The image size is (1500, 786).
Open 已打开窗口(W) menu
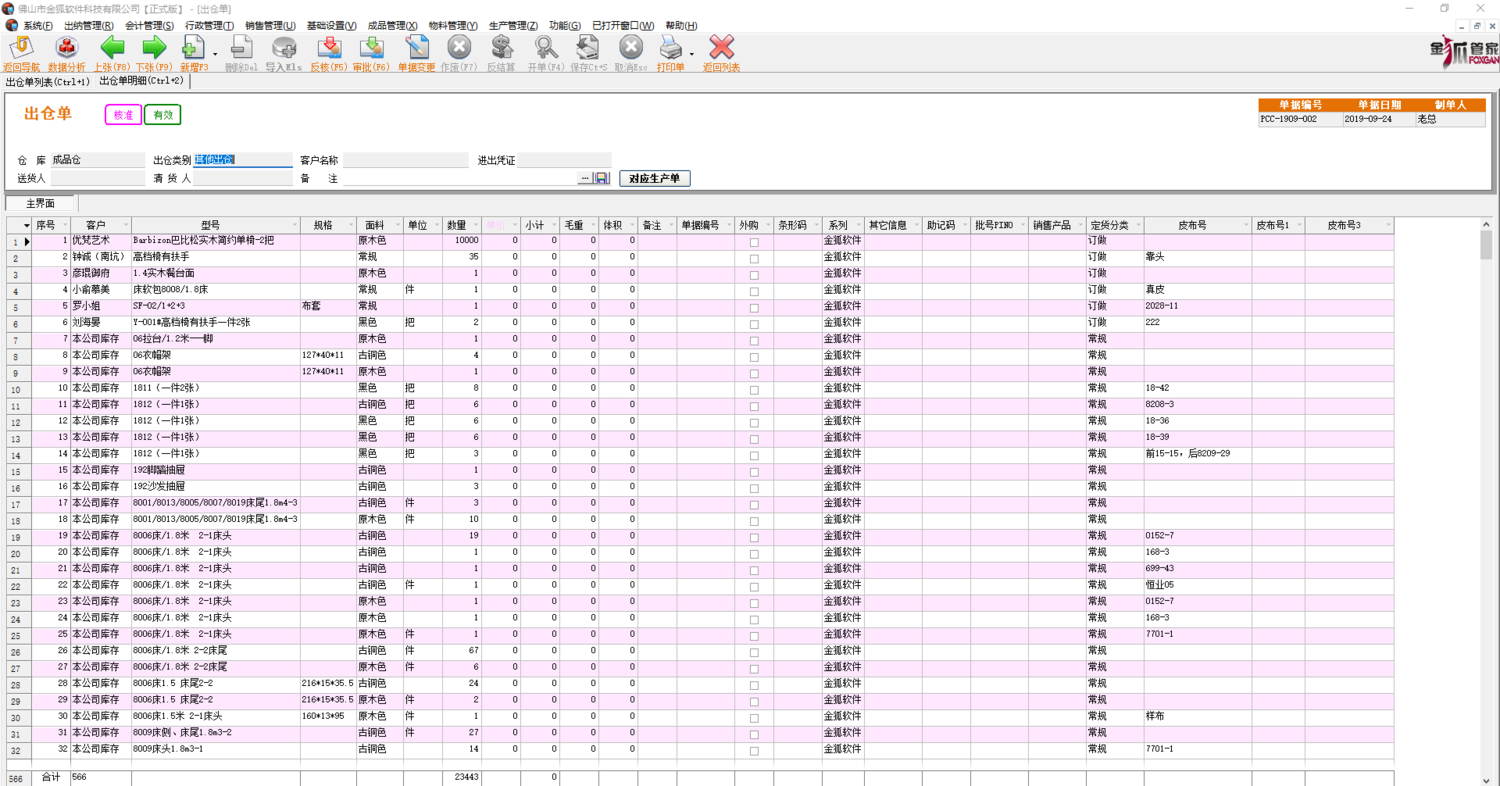(x=623, y=26)
